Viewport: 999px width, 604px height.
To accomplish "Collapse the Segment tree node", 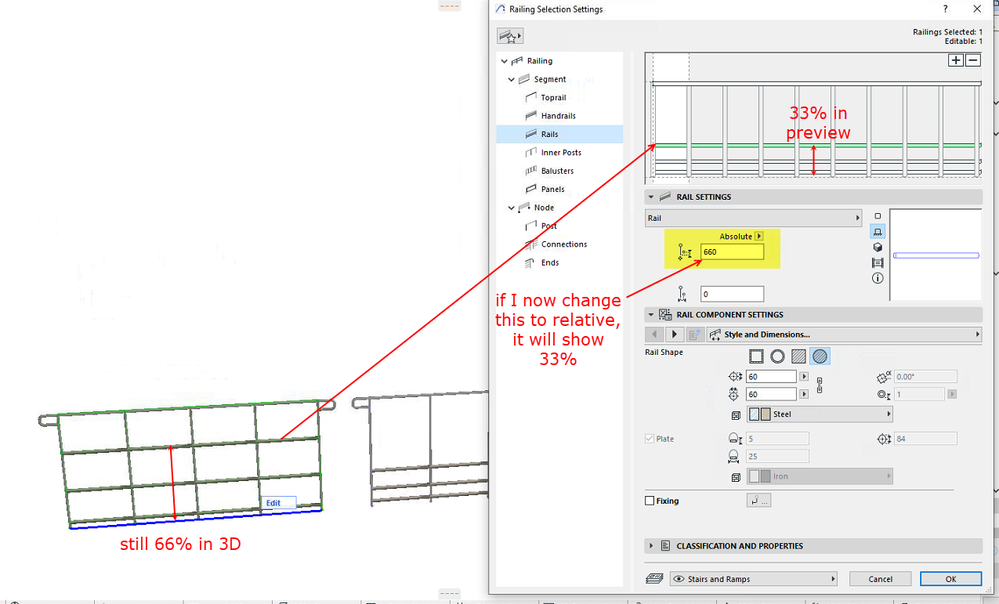I will pyautogui.click(x=511, y=80).
